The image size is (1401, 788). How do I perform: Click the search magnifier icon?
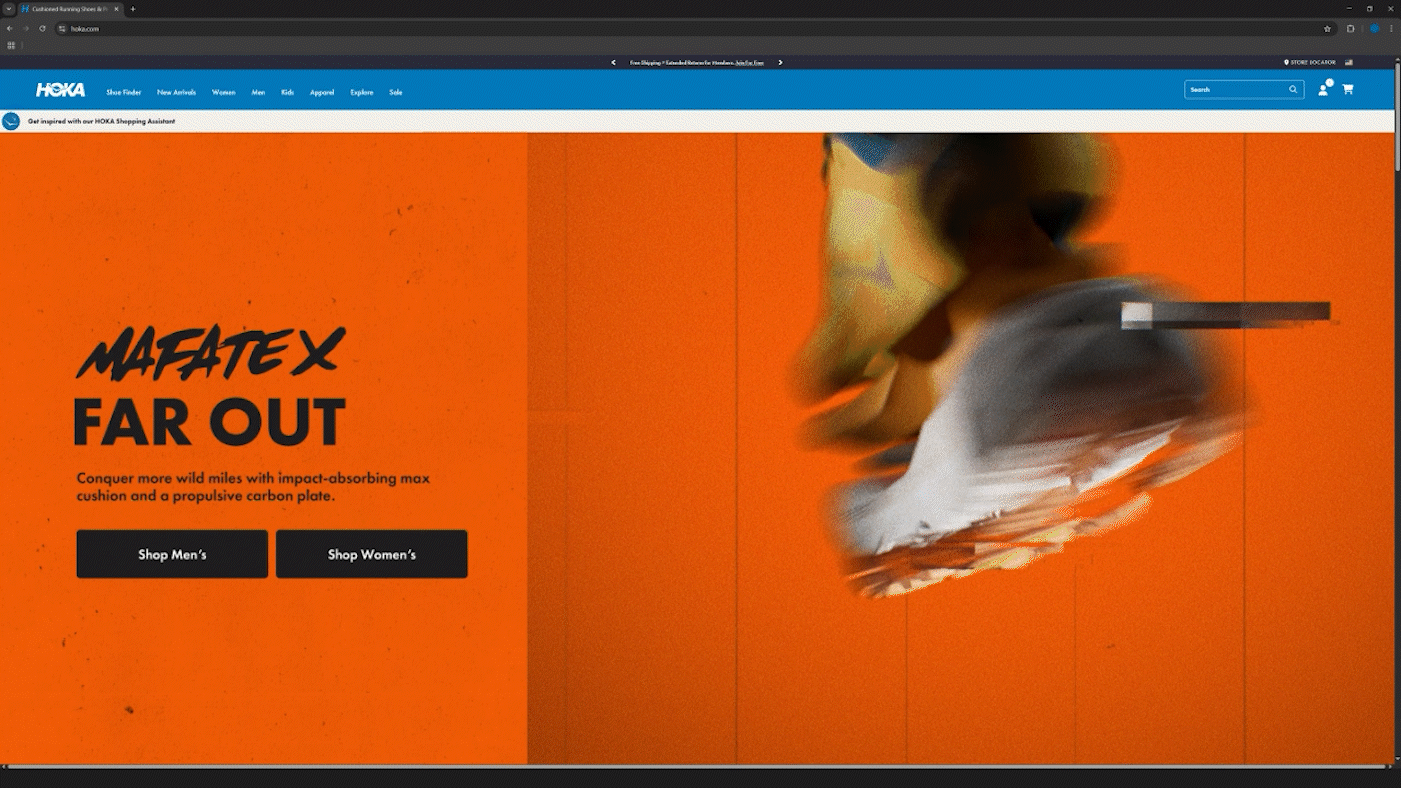[x=1293, y=89]
